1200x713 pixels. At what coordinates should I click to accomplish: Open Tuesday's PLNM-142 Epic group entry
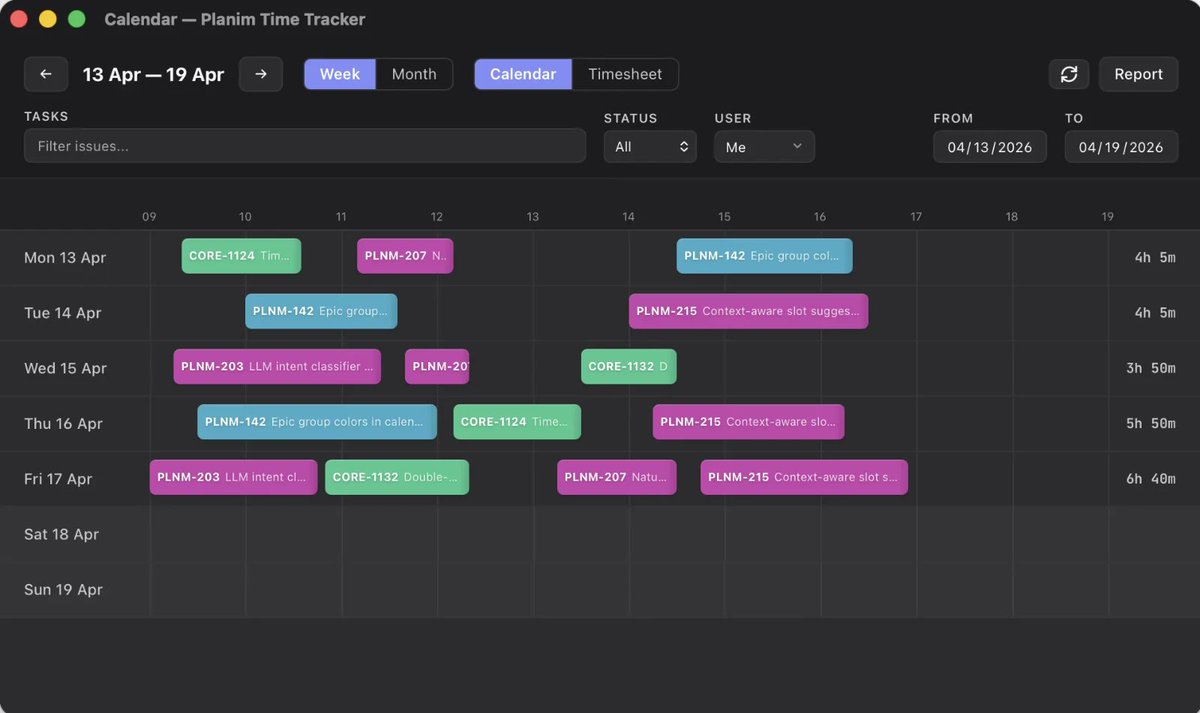(321, 311)
